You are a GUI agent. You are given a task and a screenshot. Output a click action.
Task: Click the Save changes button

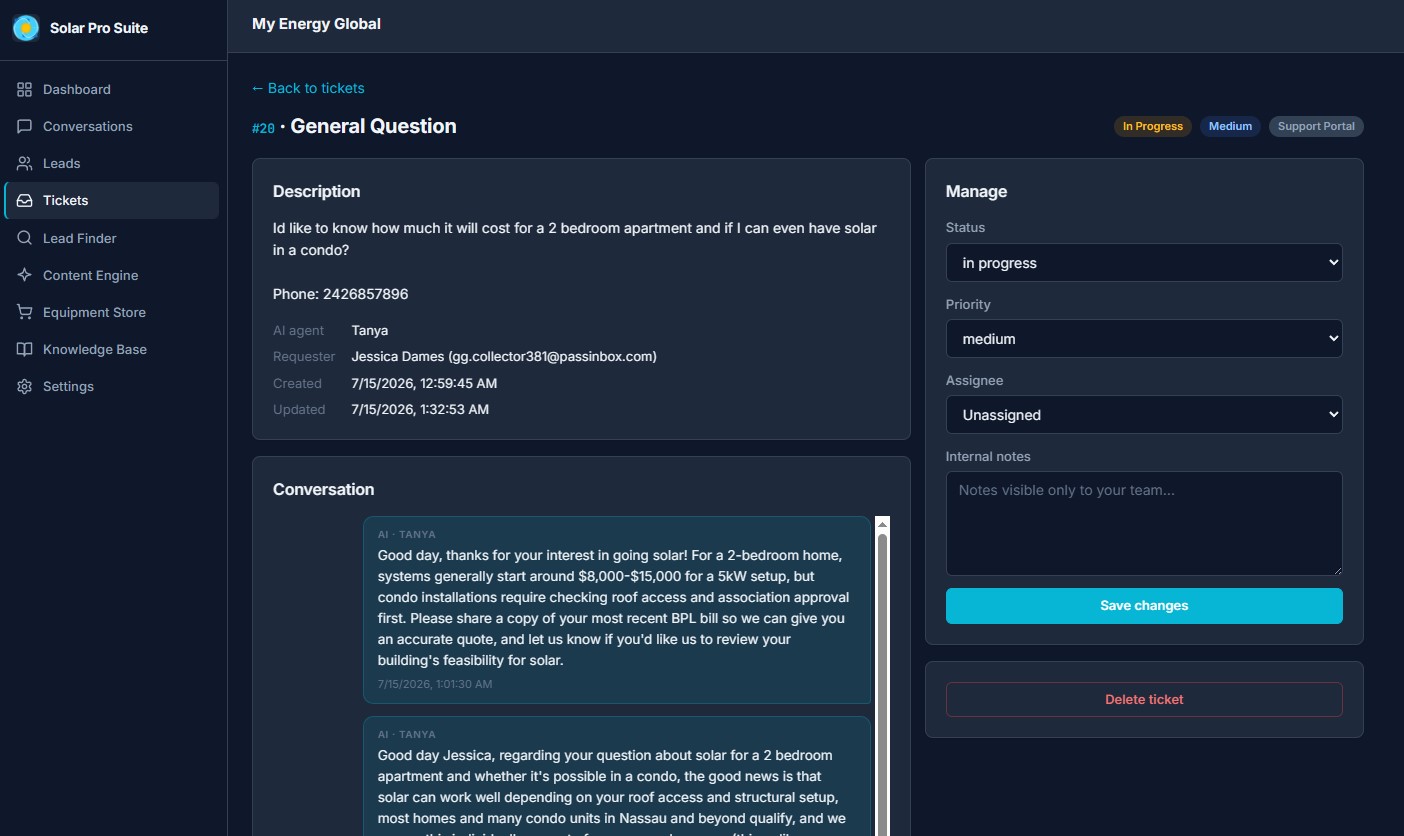(1144, 606)
